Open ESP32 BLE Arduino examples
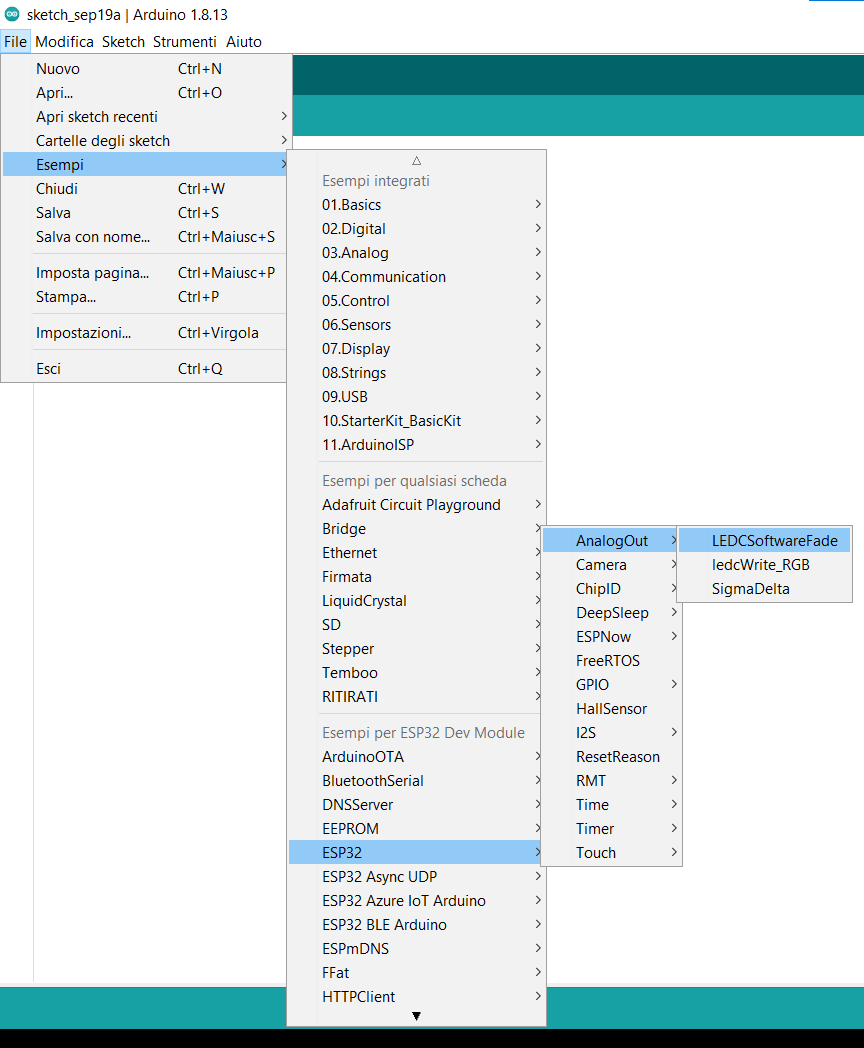The image size is (864, 1048). tap(416, 925)
